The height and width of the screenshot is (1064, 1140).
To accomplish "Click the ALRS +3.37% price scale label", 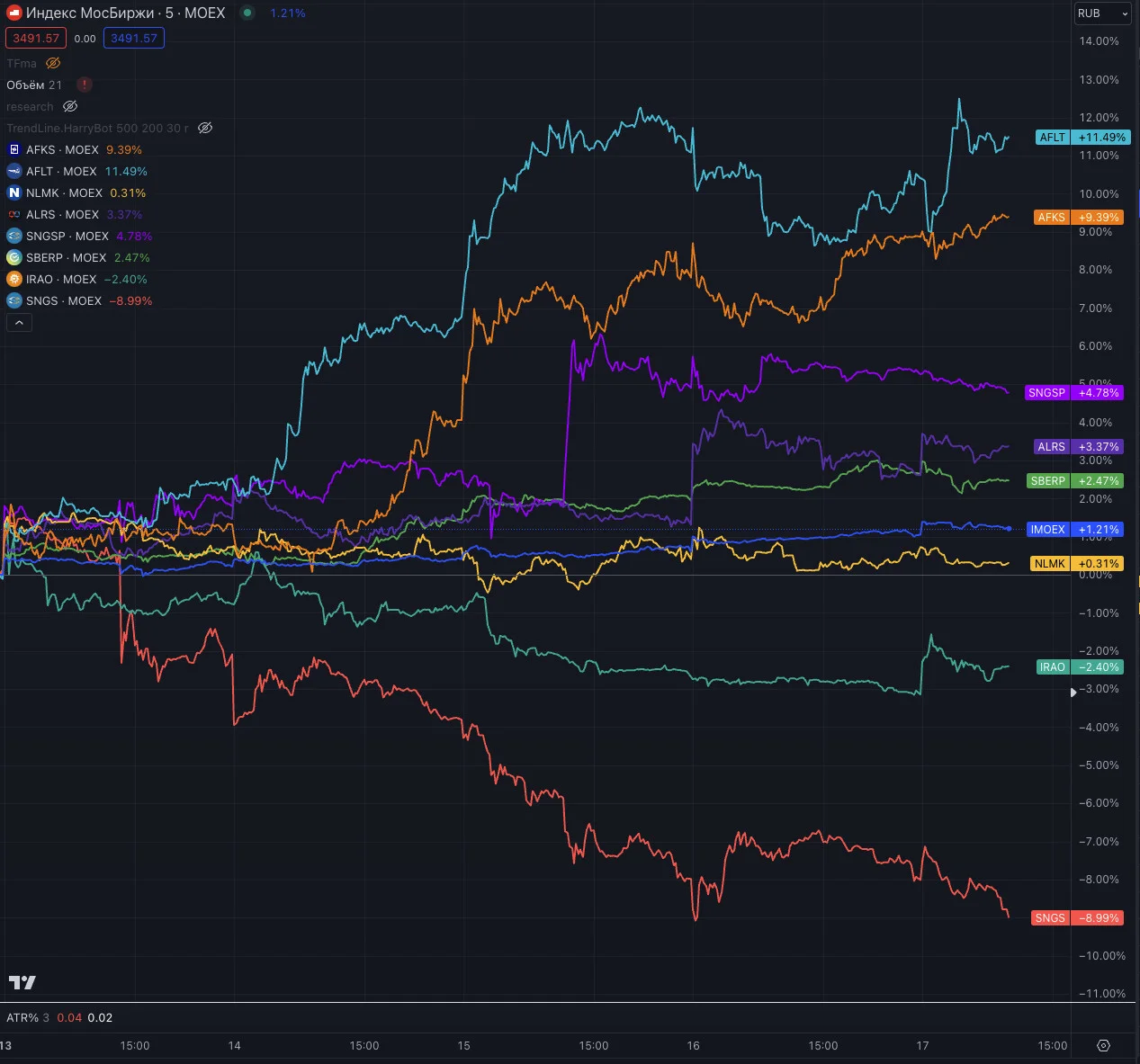I will click(1079, 446).
